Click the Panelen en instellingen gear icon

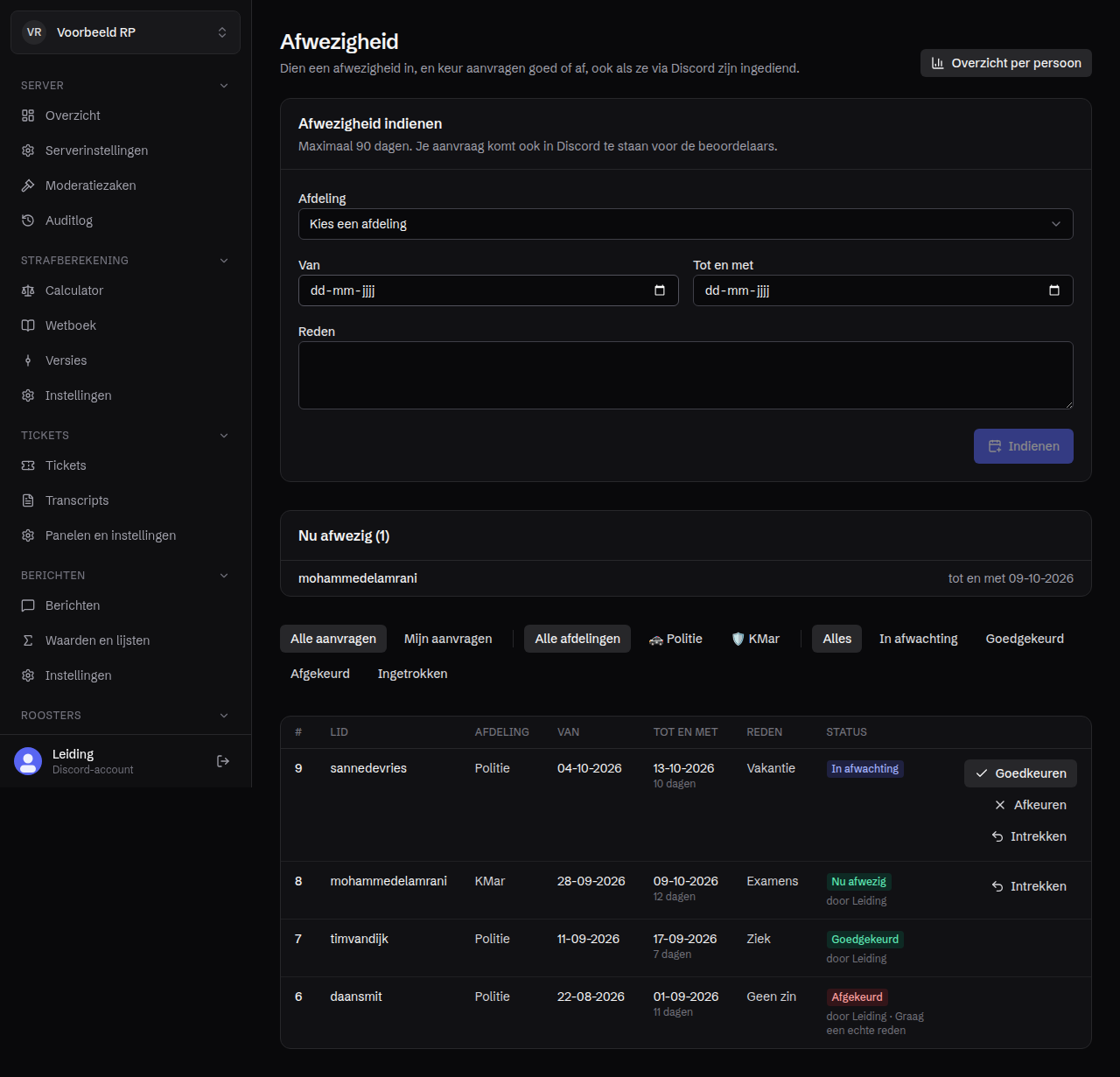(28, 535)
